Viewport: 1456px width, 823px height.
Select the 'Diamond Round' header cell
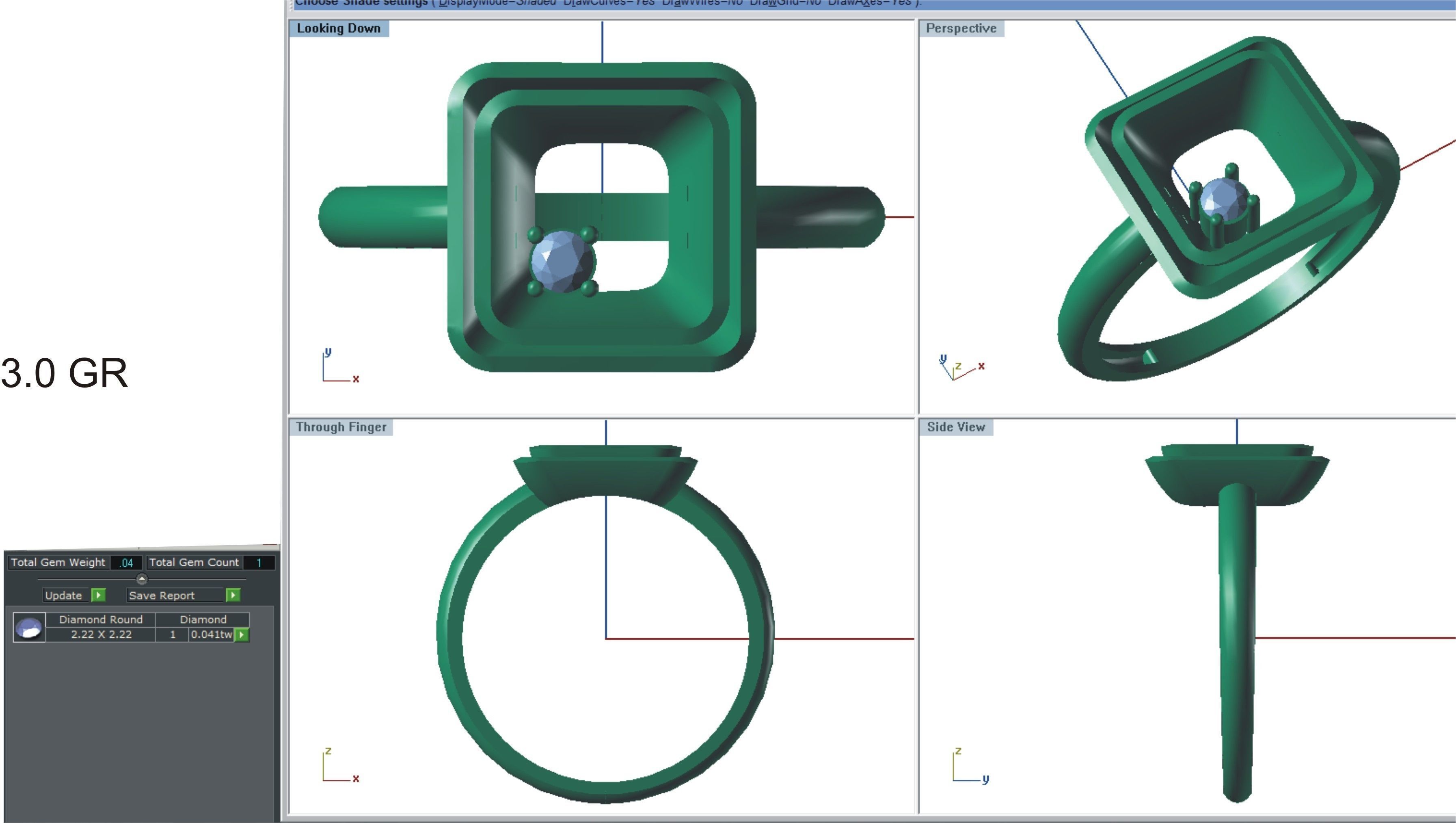101,619
